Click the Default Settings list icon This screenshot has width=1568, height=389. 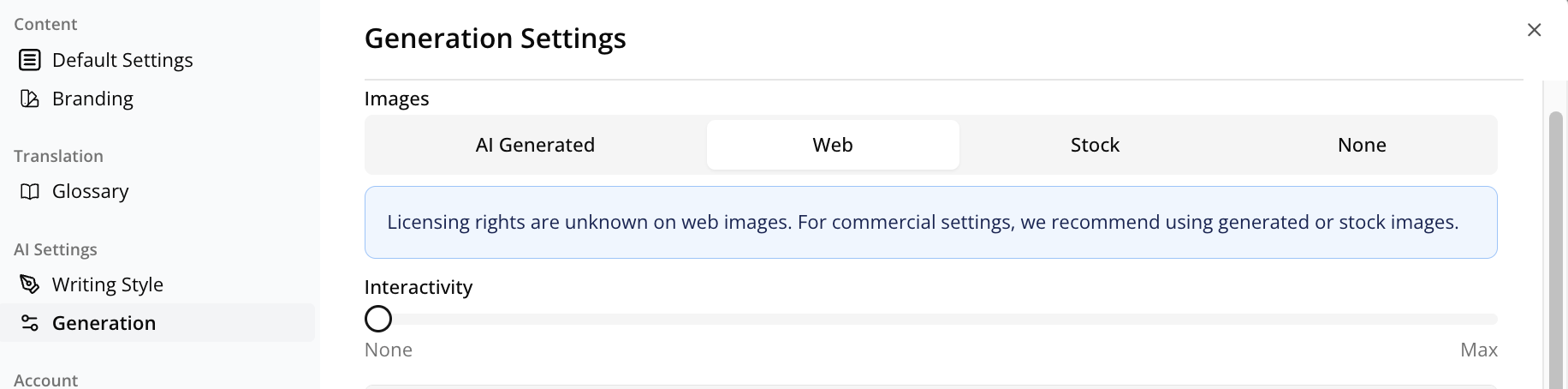[30, 60]
